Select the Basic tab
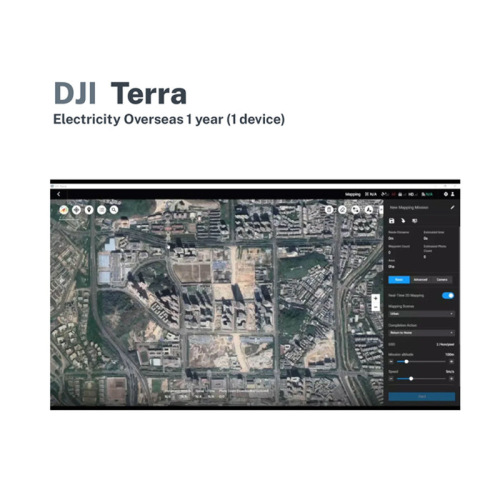 pos(399,280)
